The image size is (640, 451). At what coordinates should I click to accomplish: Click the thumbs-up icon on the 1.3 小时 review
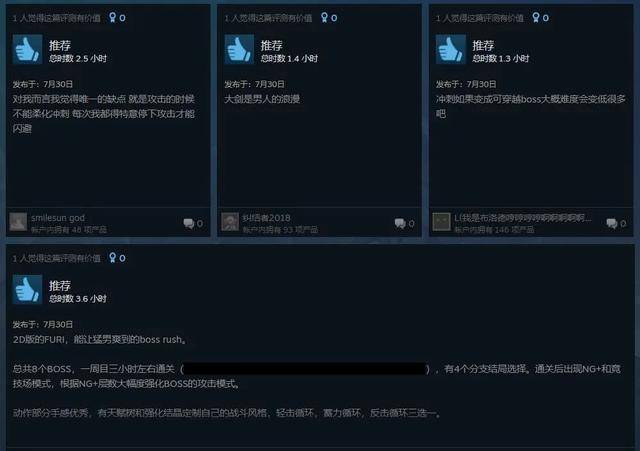click(451, 49)
